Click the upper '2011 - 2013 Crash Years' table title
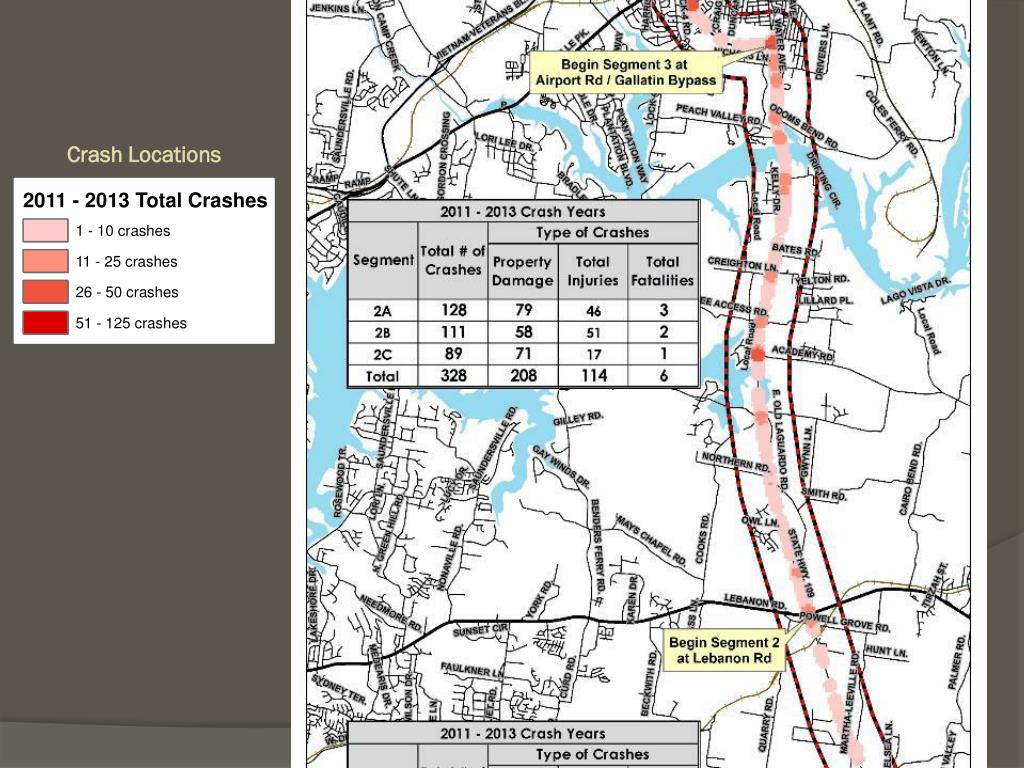 [x=523, y=211]
